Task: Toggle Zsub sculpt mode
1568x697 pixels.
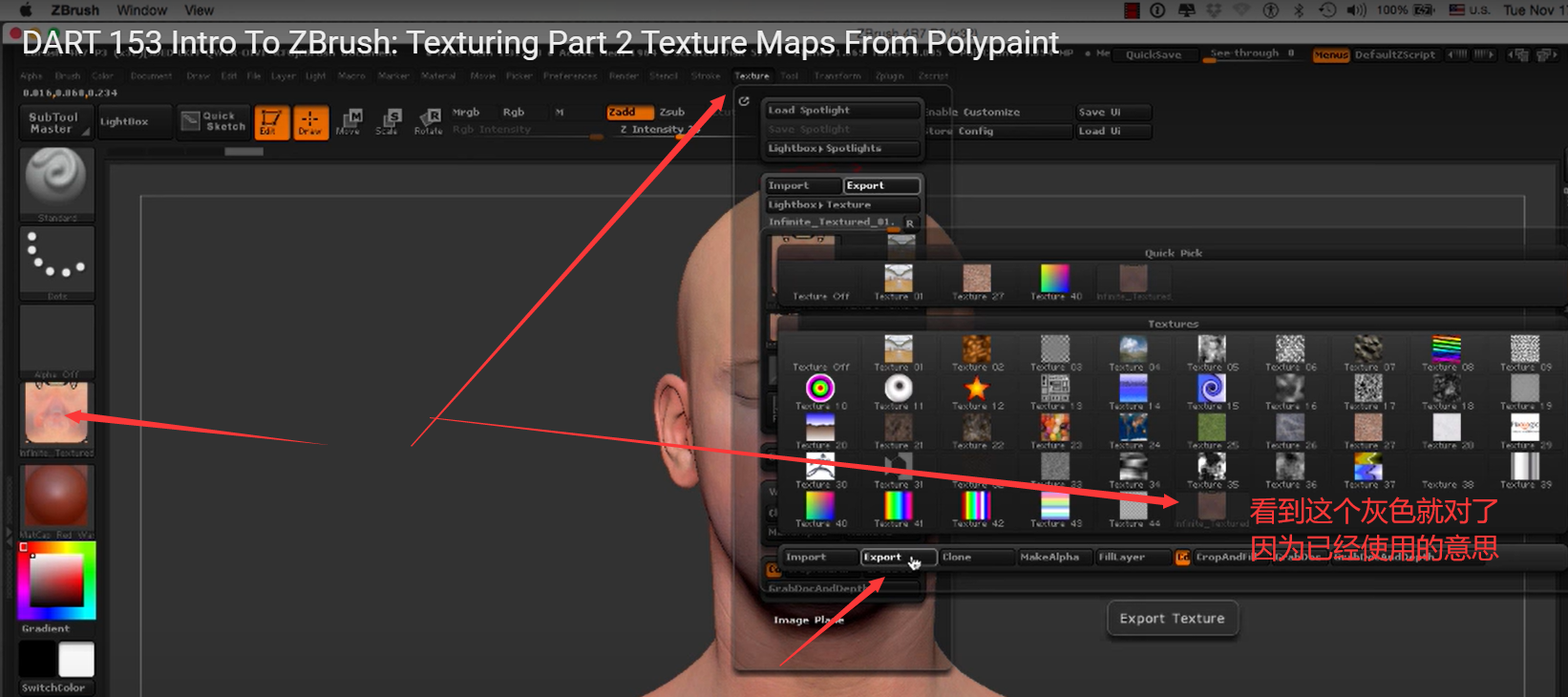Action: 672,113
